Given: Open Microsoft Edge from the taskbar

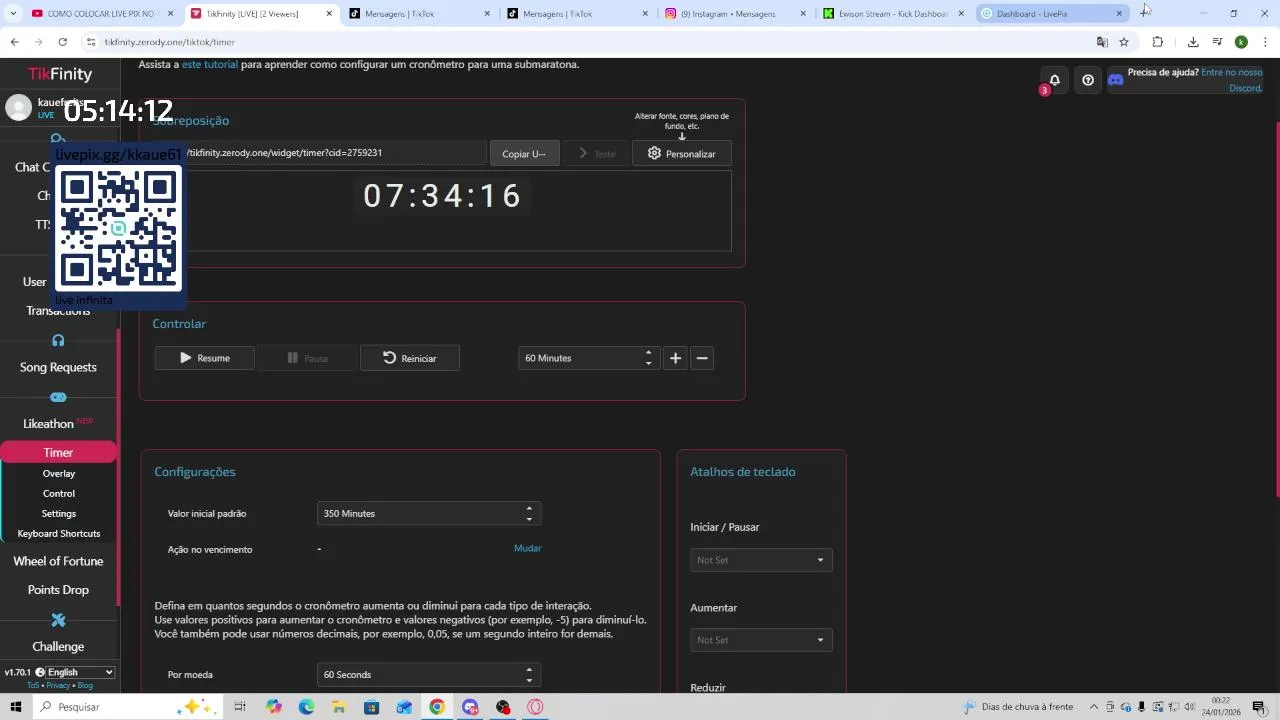Looking at the screenshot, I should (x=306, y=707).
